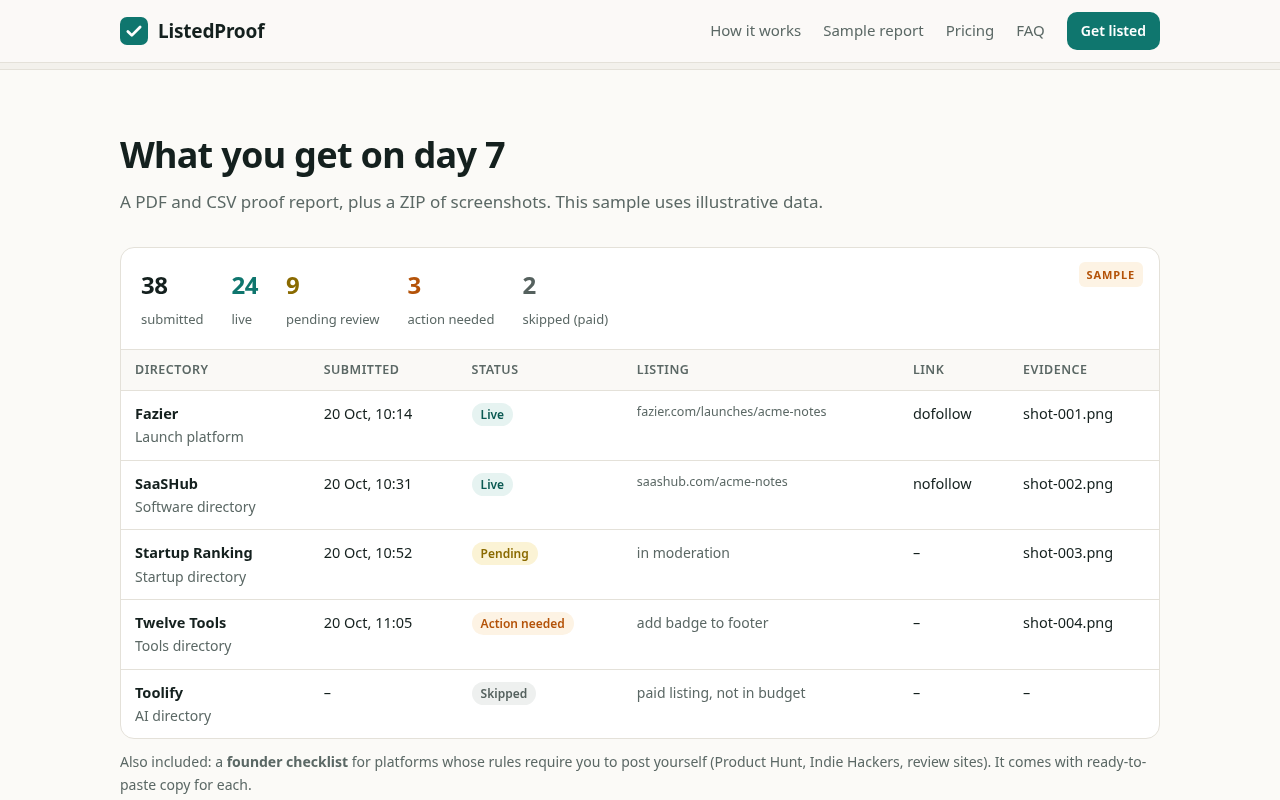Click the ListedProof checkmark logo icon
Image resolution: width=1280 pixels, height=800 pixels.
(x=134, y=31)
